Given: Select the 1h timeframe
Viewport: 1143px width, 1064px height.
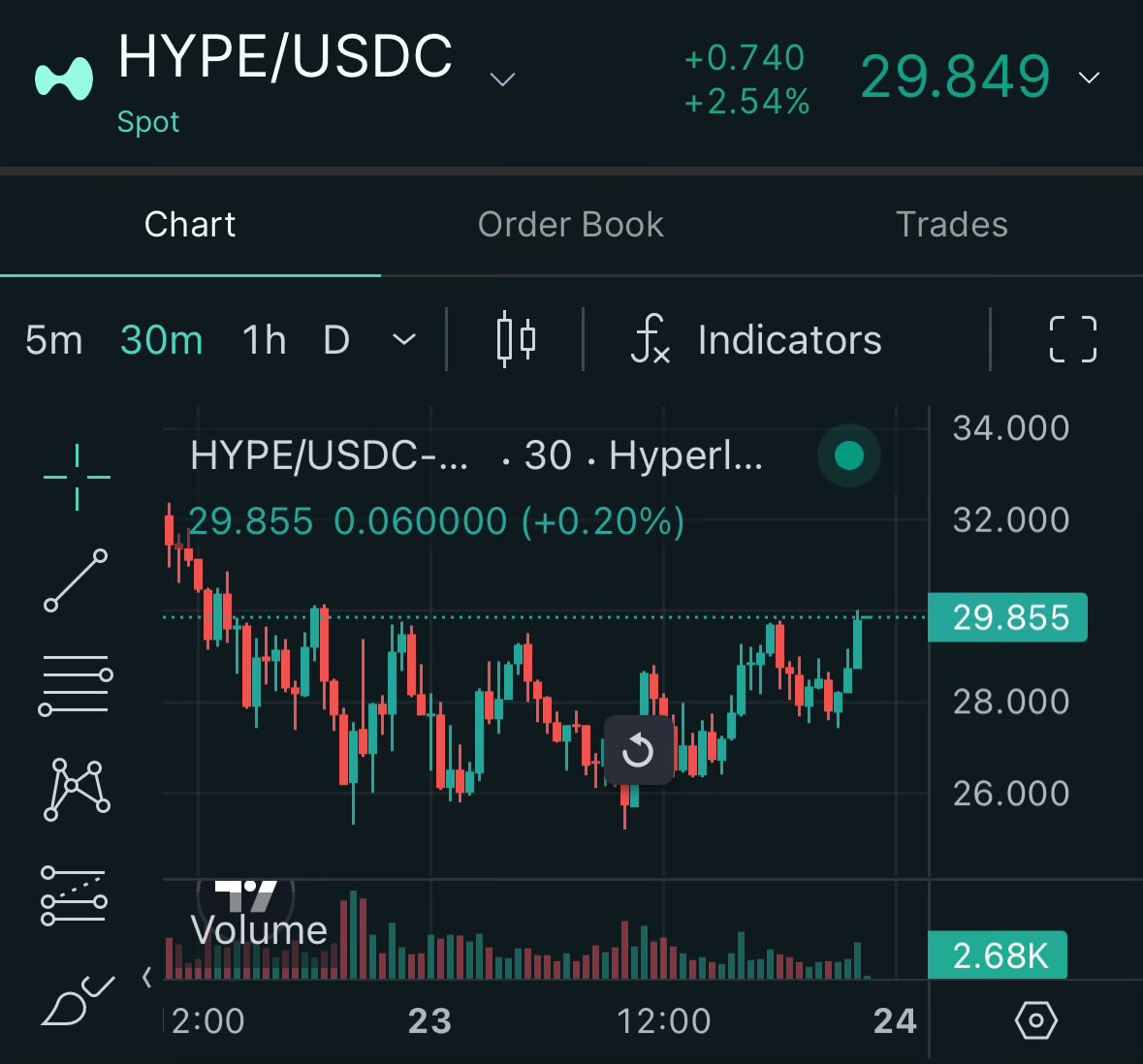Looking at the screenshot, I should coord(264,339).
